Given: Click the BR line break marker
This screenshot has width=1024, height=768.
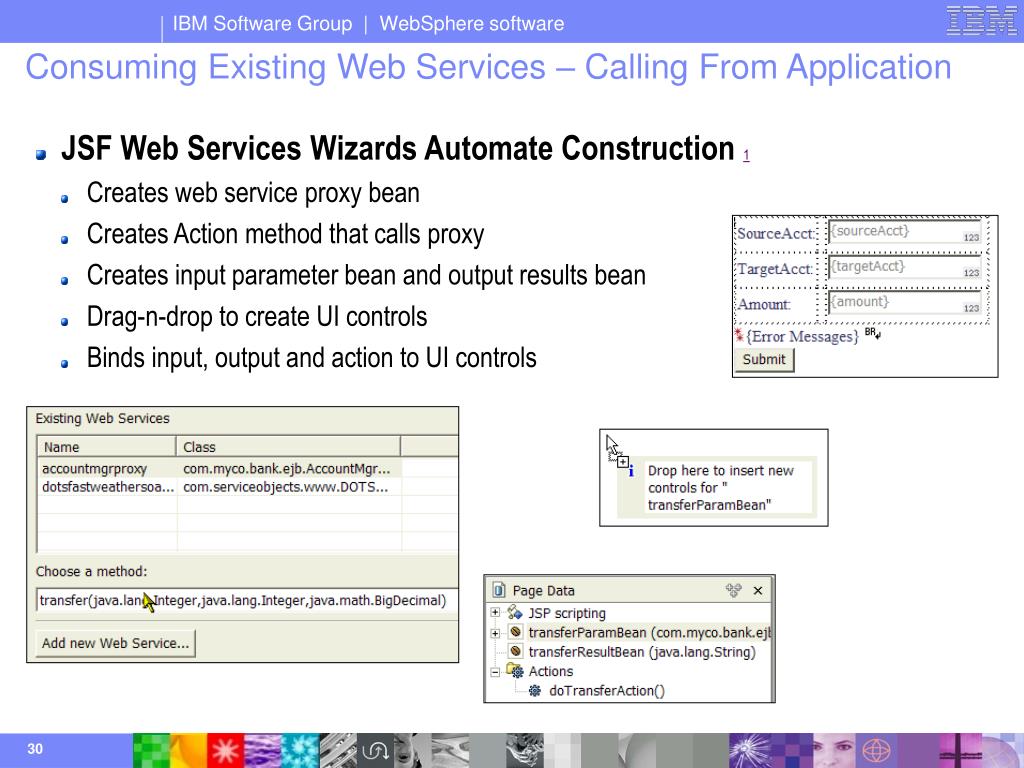Looking at the screenshot, I should tap(872, 333).
